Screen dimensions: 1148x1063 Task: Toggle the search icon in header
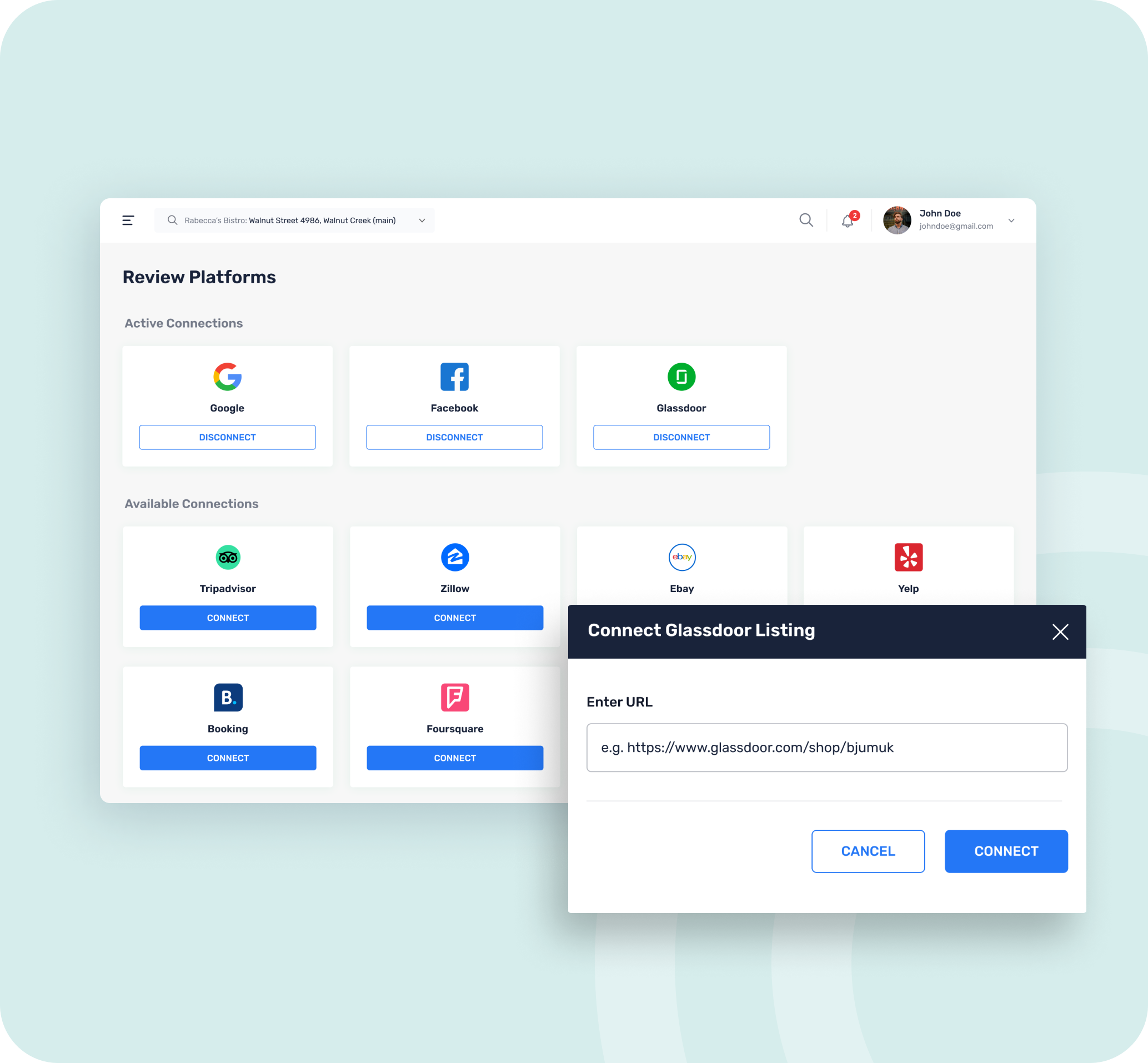click(x=806, y=220)
